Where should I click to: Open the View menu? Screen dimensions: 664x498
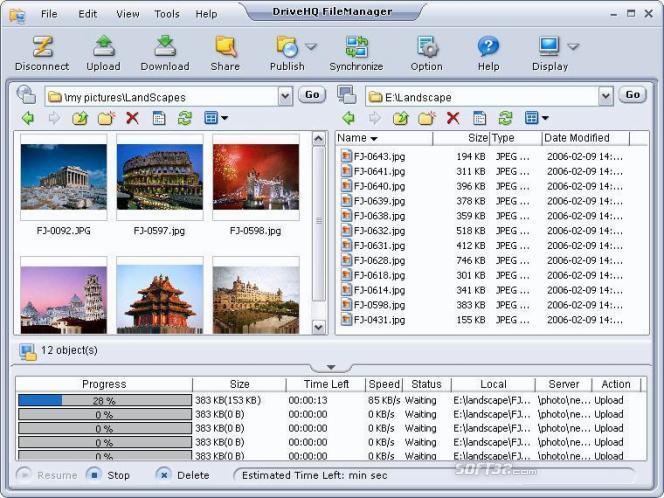pyautogui.click(x=127, y=14)
